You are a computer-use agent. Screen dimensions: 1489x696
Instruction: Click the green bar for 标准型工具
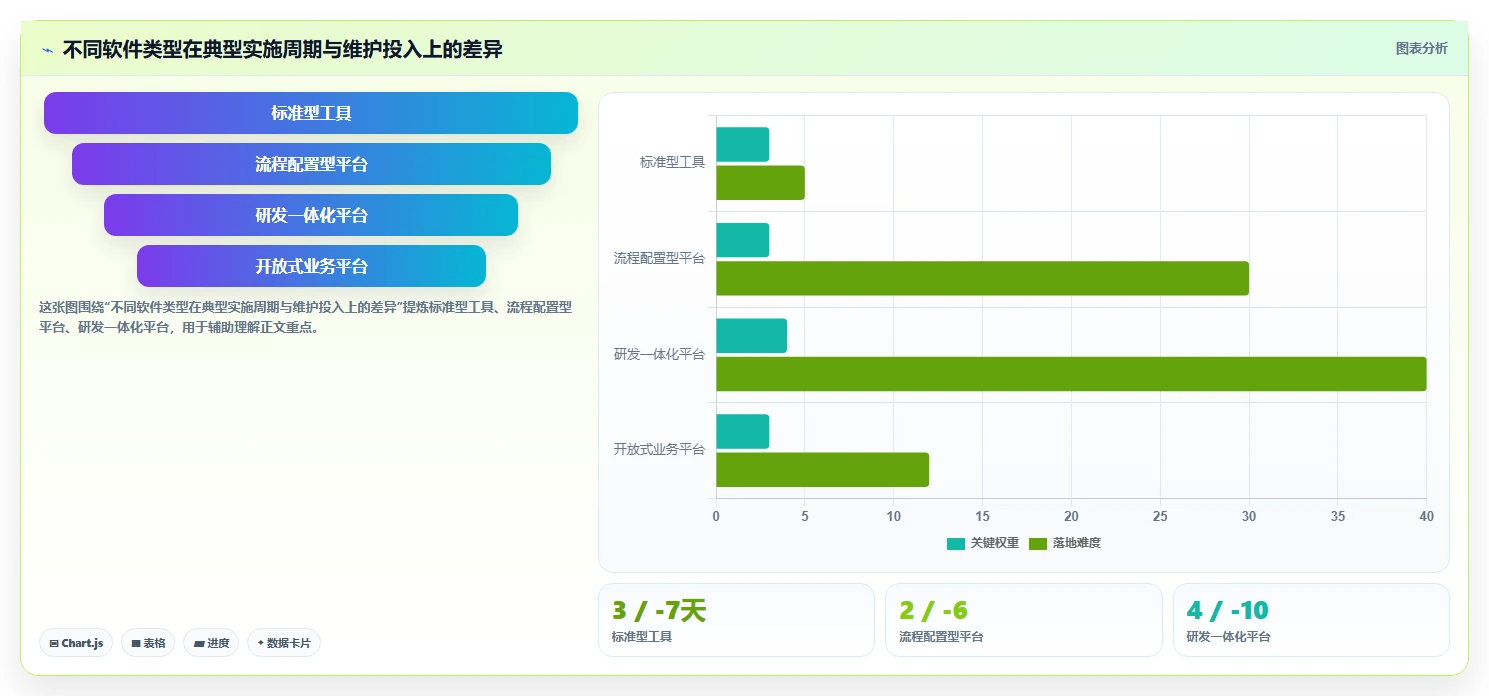click(760, 183)
